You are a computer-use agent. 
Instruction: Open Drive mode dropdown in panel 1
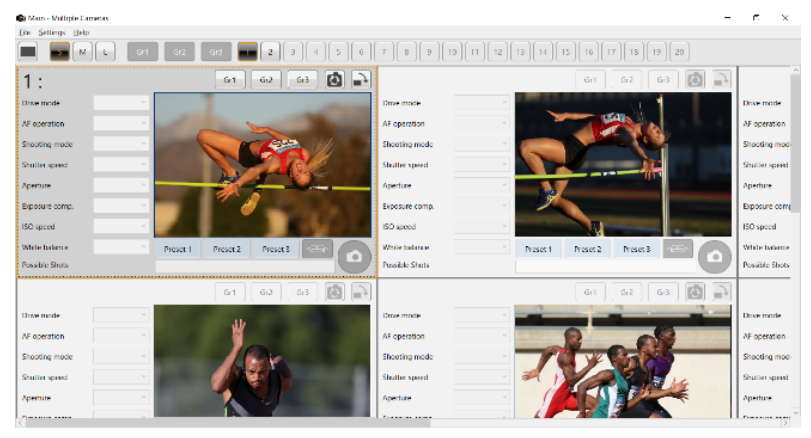(121, 103)
